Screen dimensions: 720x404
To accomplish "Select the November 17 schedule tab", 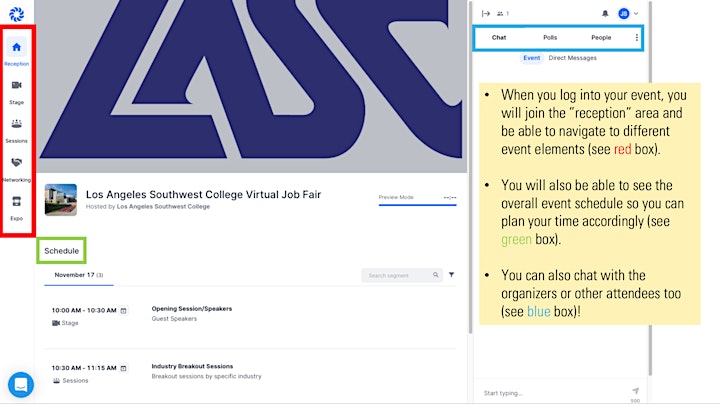I will [x=79, y=275].
